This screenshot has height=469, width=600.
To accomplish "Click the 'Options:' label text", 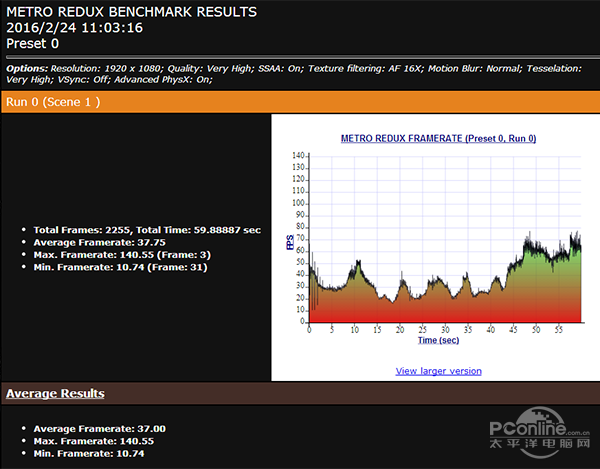I will click(27, 68).
